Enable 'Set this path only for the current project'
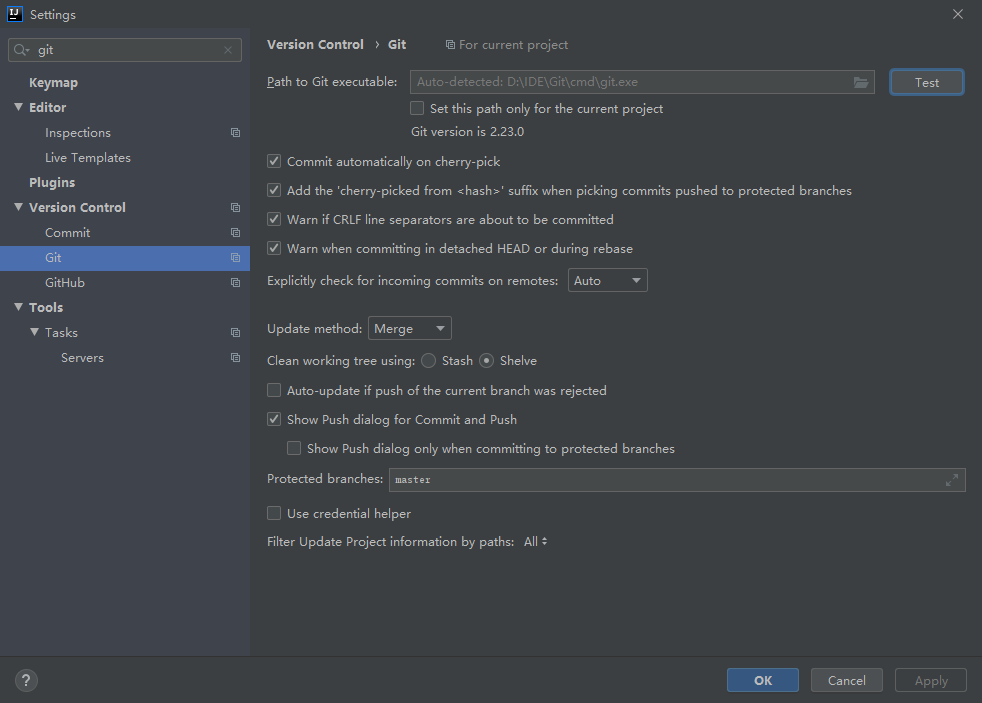The image size is (982, 703). [x=417, y=108]
